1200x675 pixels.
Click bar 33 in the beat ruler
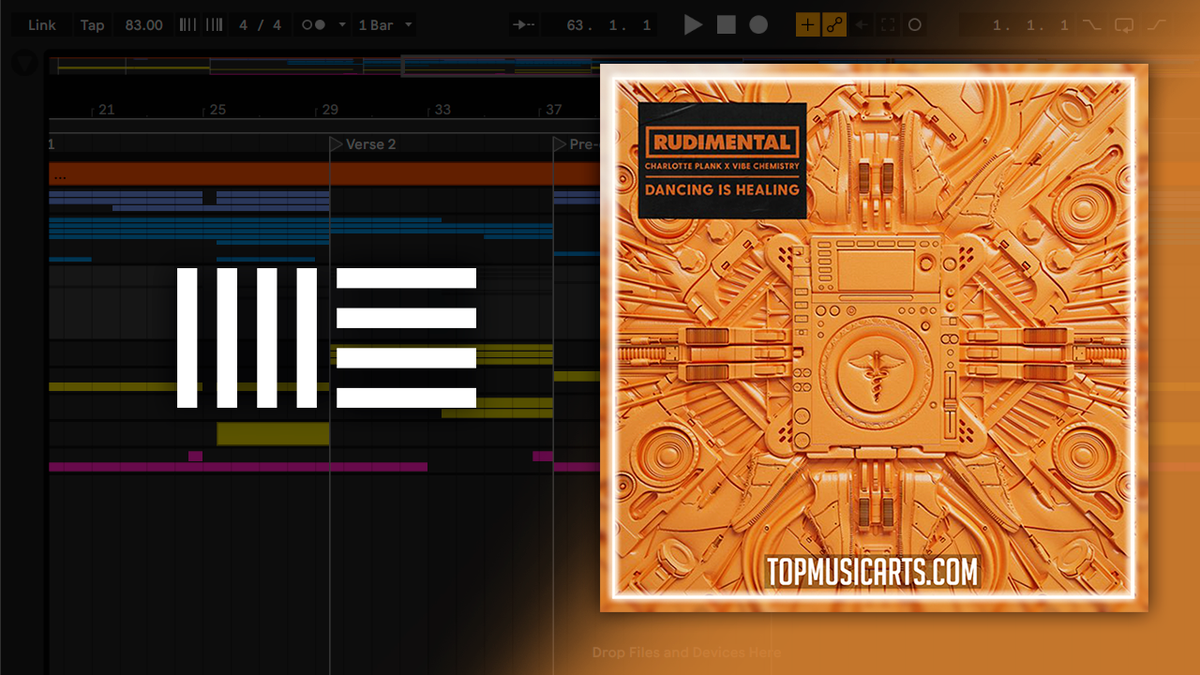442,110
